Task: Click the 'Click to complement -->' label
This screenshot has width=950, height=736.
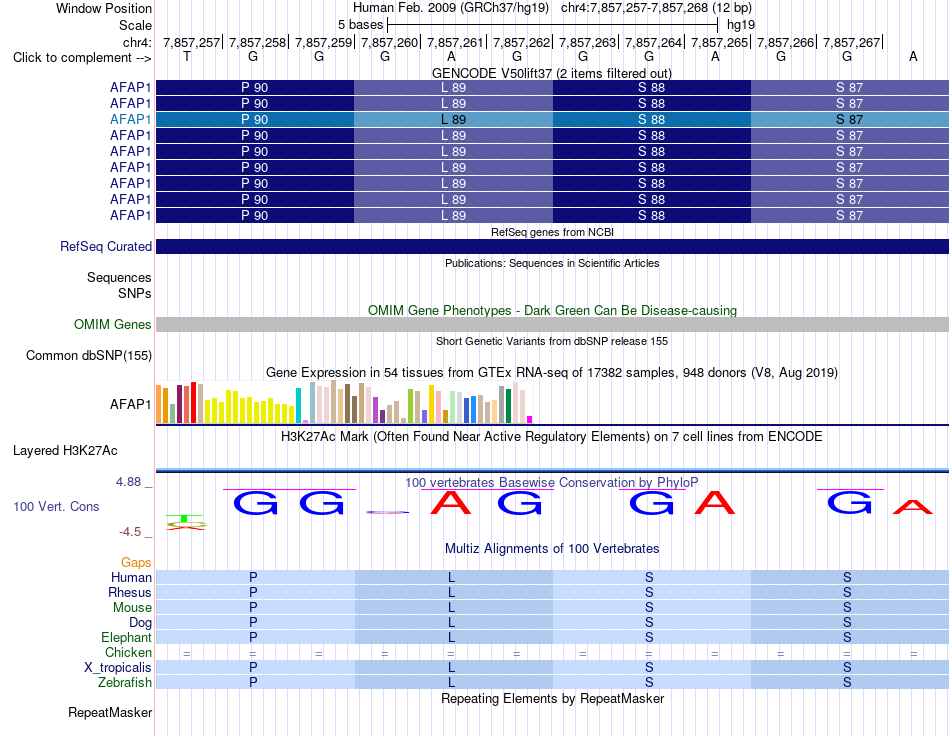Action: coord(82,58)
